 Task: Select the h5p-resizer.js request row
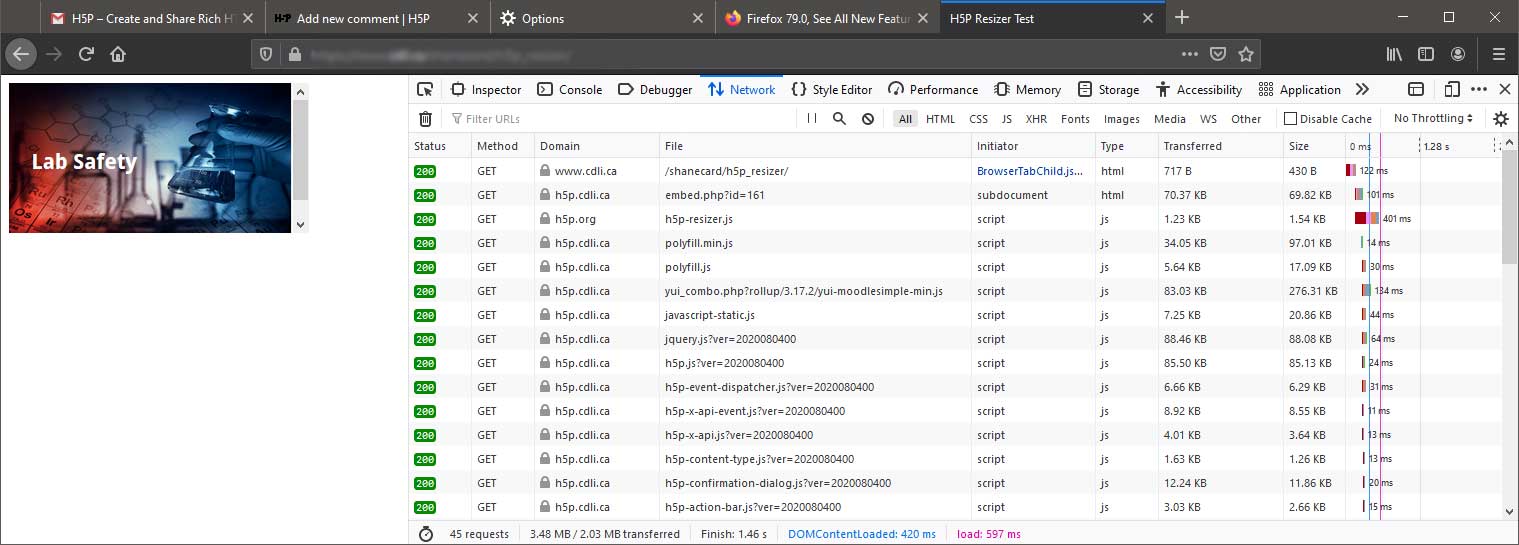(955, 219)
